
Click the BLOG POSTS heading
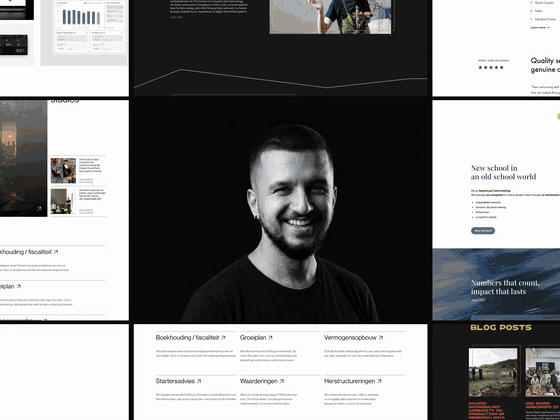pyautogui.click(x=501, y=328)
